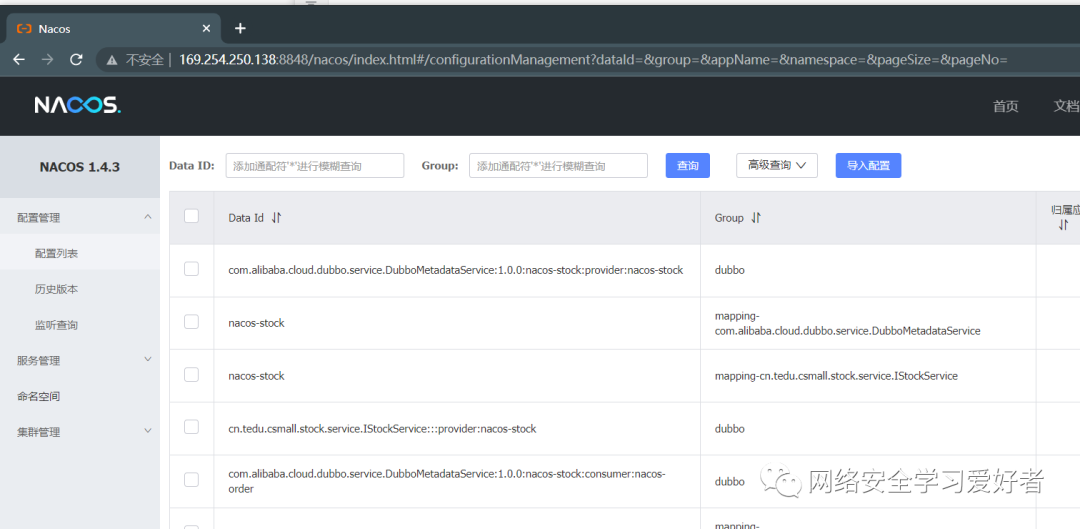Focus the Data ID search field
1080x529 pixels.
(315, 165)
